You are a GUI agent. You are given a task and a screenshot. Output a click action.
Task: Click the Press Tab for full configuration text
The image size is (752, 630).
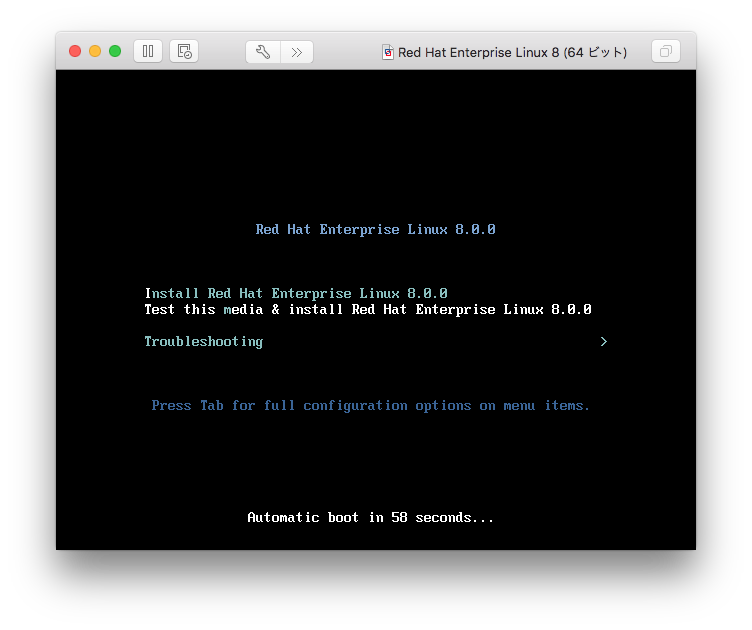point(370,406)
